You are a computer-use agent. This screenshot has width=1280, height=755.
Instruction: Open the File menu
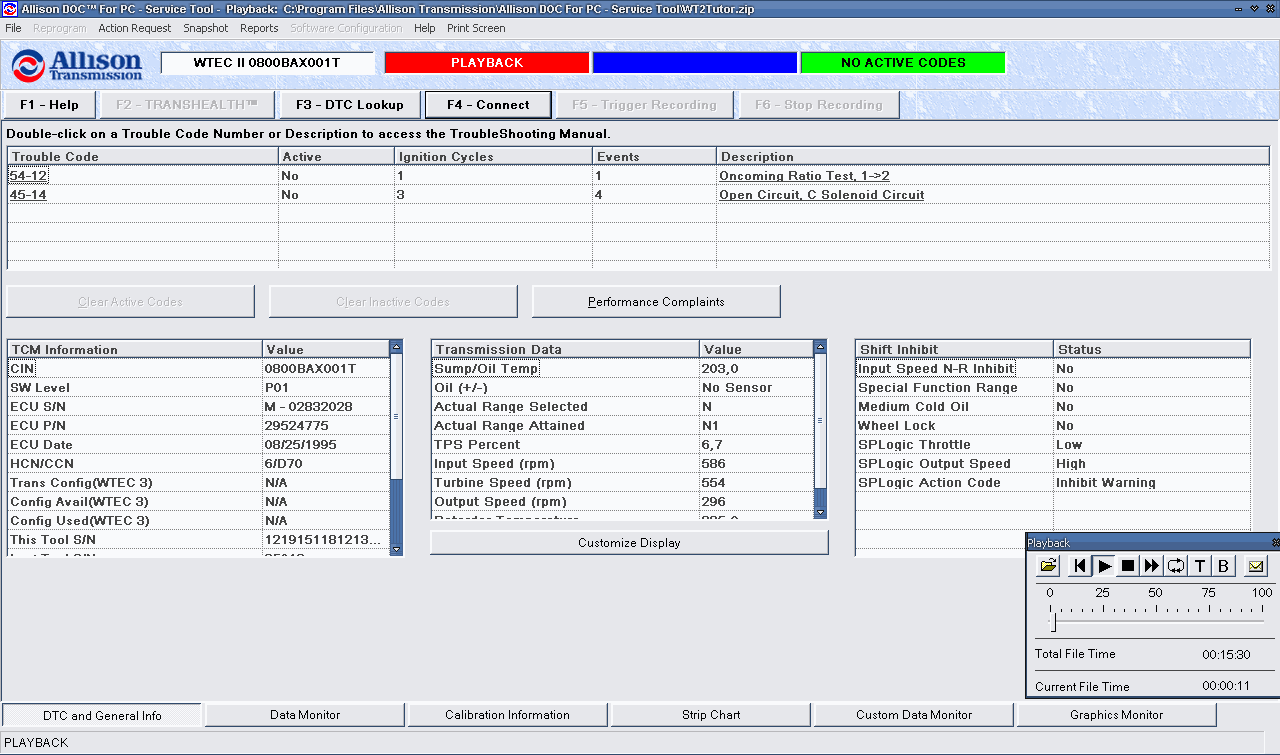(x=13, y=28)
